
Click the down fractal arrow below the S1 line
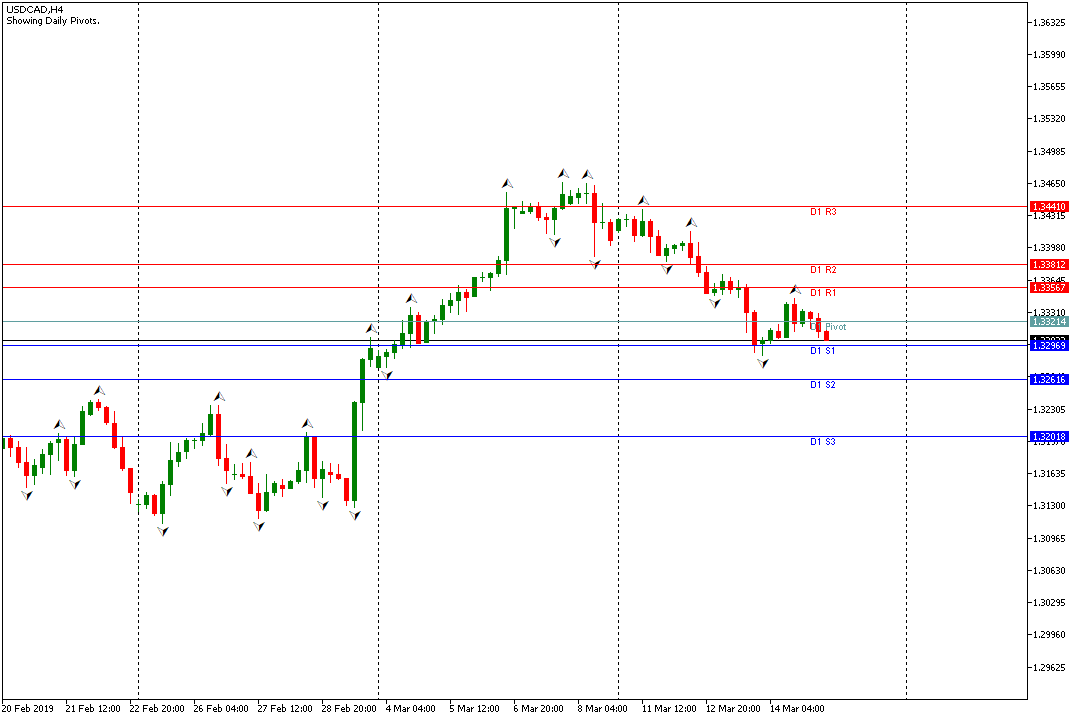pos(763,363)
